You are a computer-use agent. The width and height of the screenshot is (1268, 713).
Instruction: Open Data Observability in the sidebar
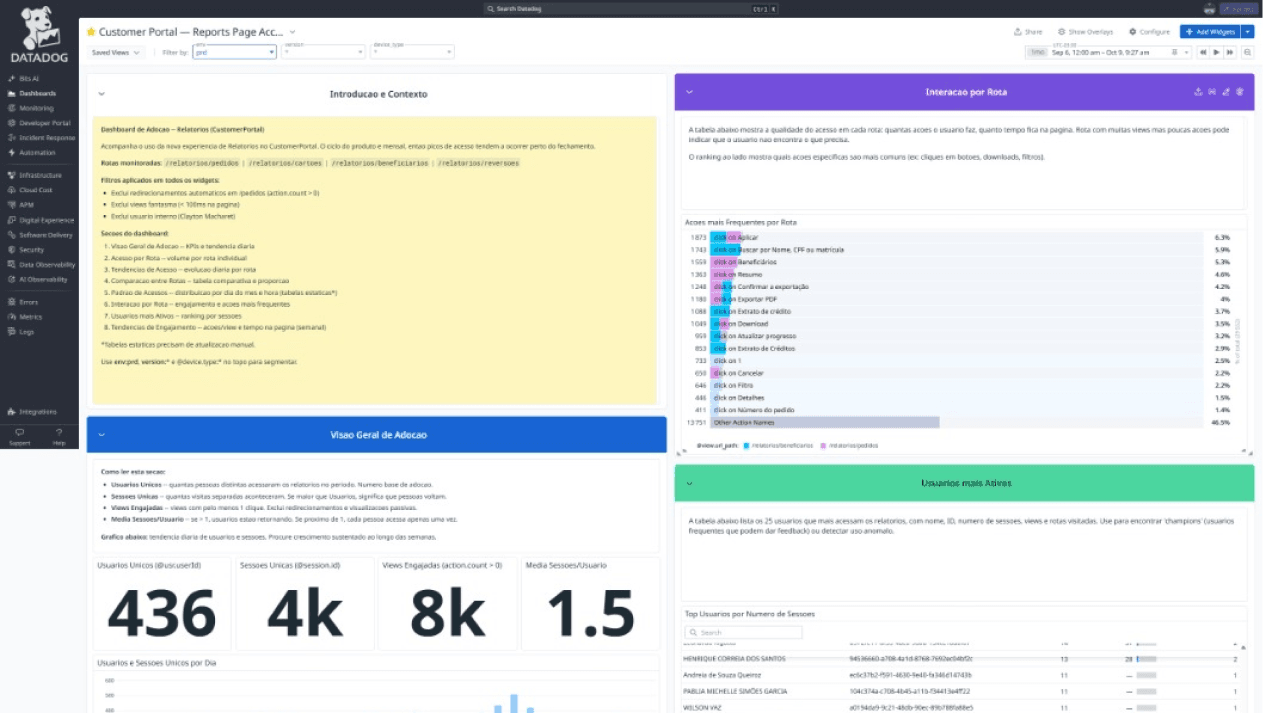[39, 265]
